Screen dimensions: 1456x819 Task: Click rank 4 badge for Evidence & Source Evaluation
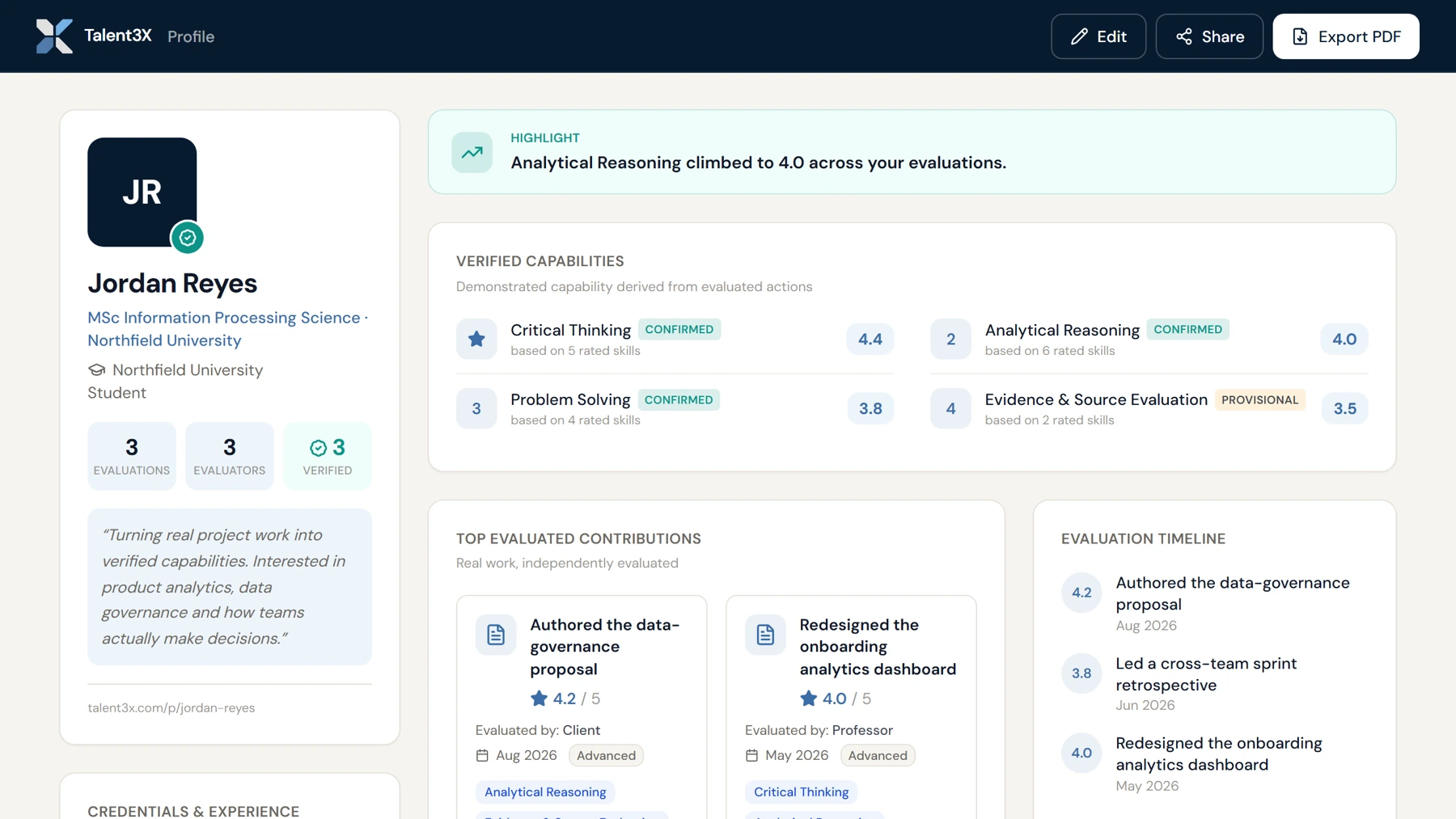[950, 409]
